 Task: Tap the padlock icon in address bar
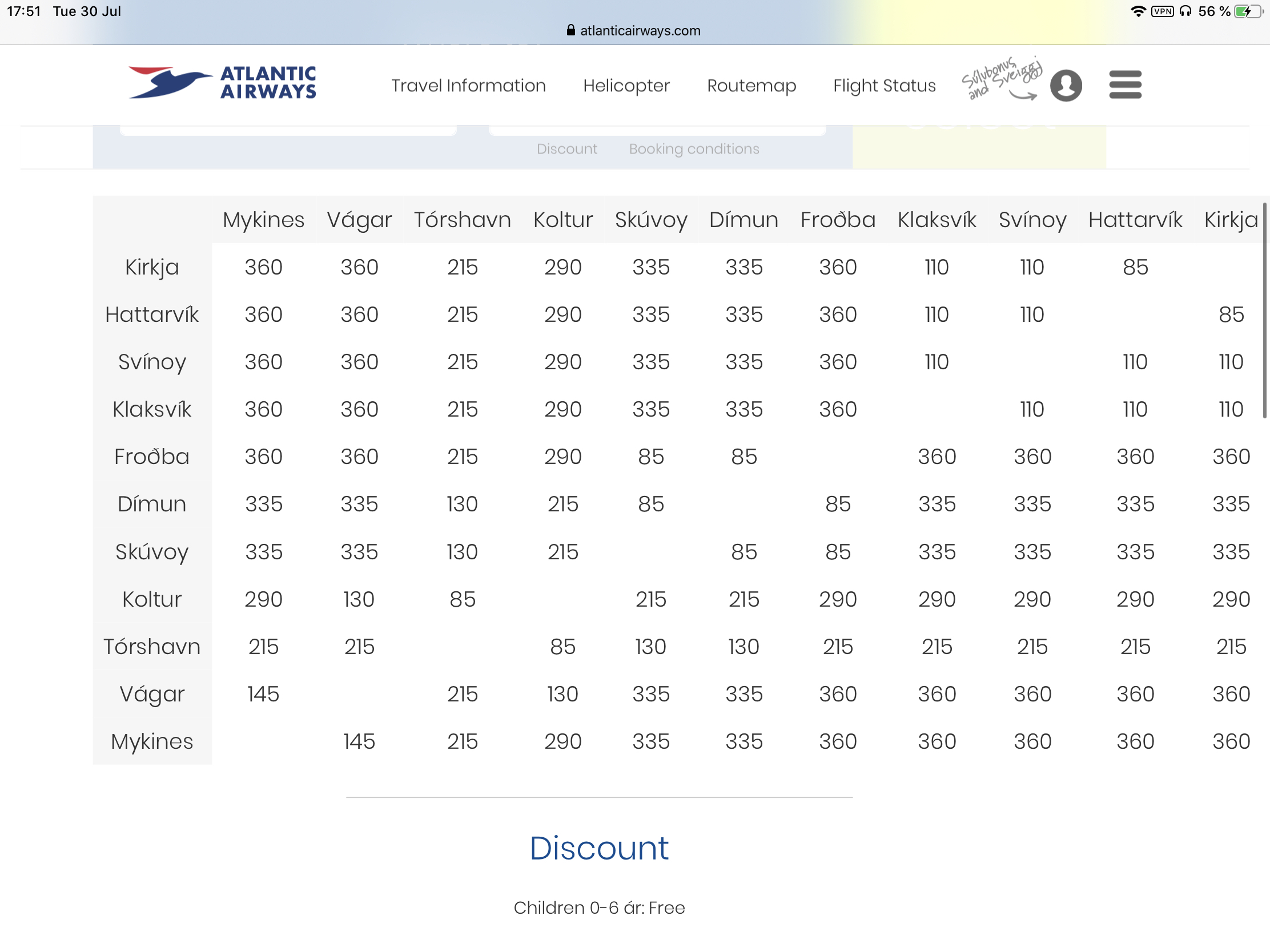(570, 30)
